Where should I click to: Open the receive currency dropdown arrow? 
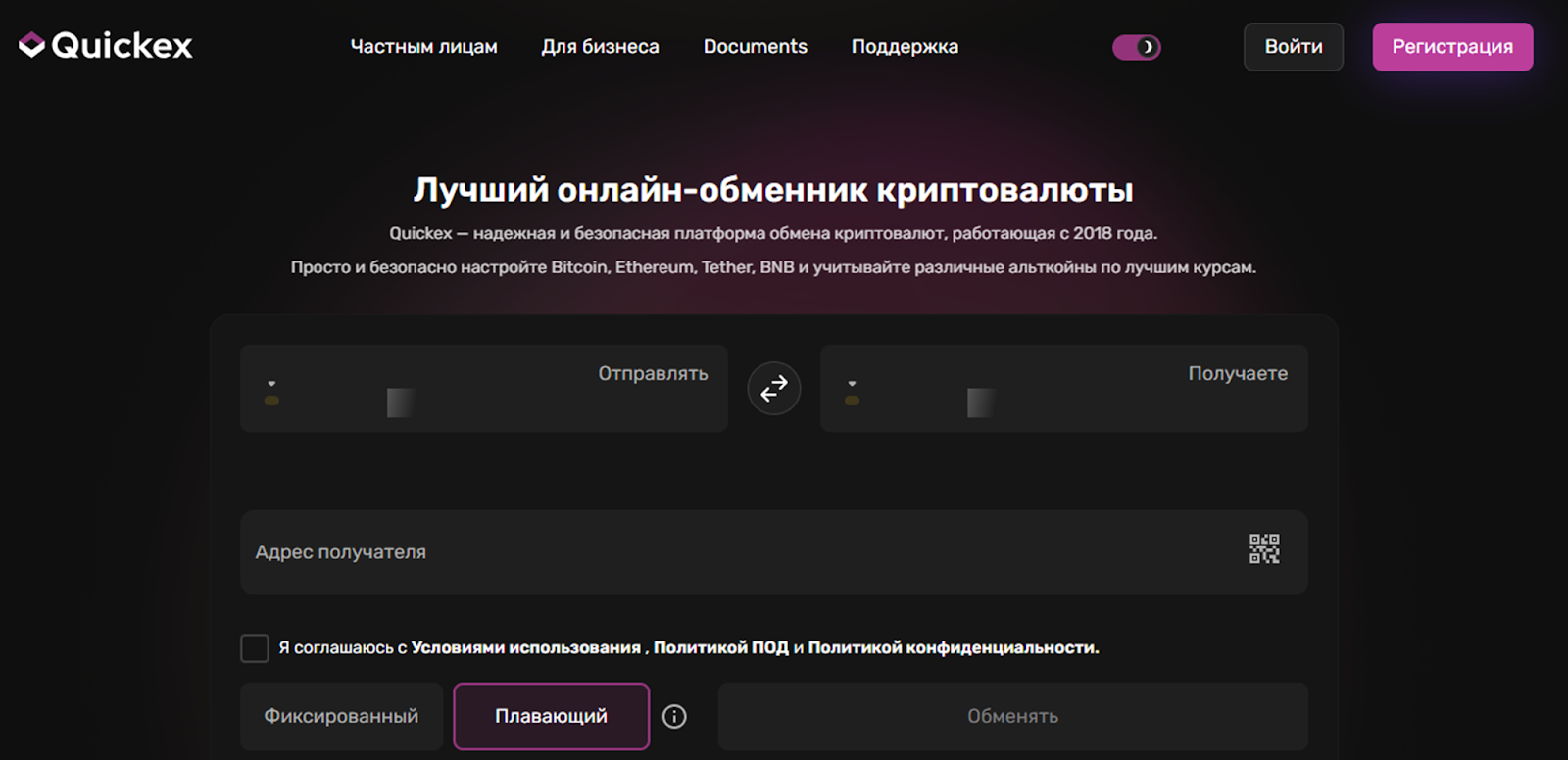coord(852,383)
